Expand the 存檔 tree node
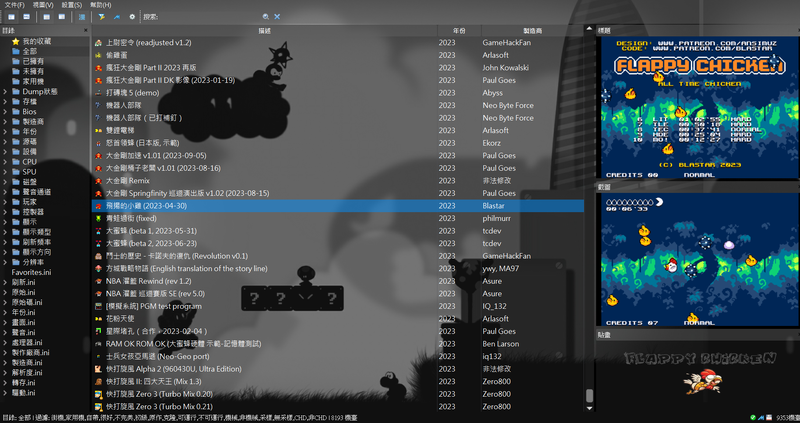The height and width of the screenshot is (423, 800). 5,102
